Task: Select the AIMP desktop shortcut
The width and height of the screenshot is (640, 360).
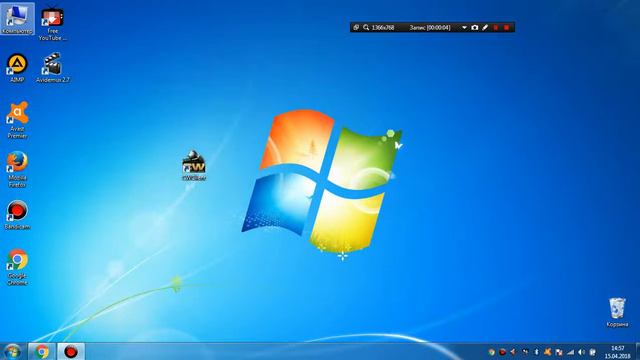Action: [17, 68]
